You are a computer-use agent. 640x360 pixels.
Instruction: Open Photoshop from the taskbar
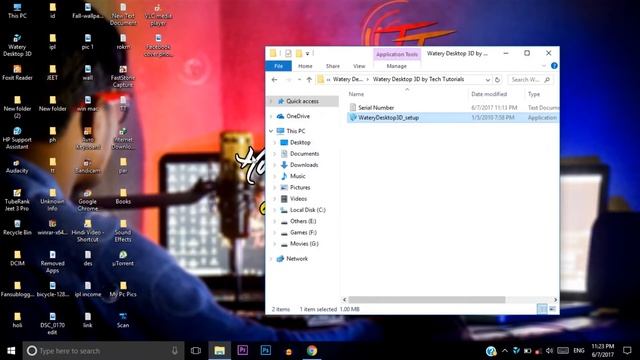pos(266,351)
